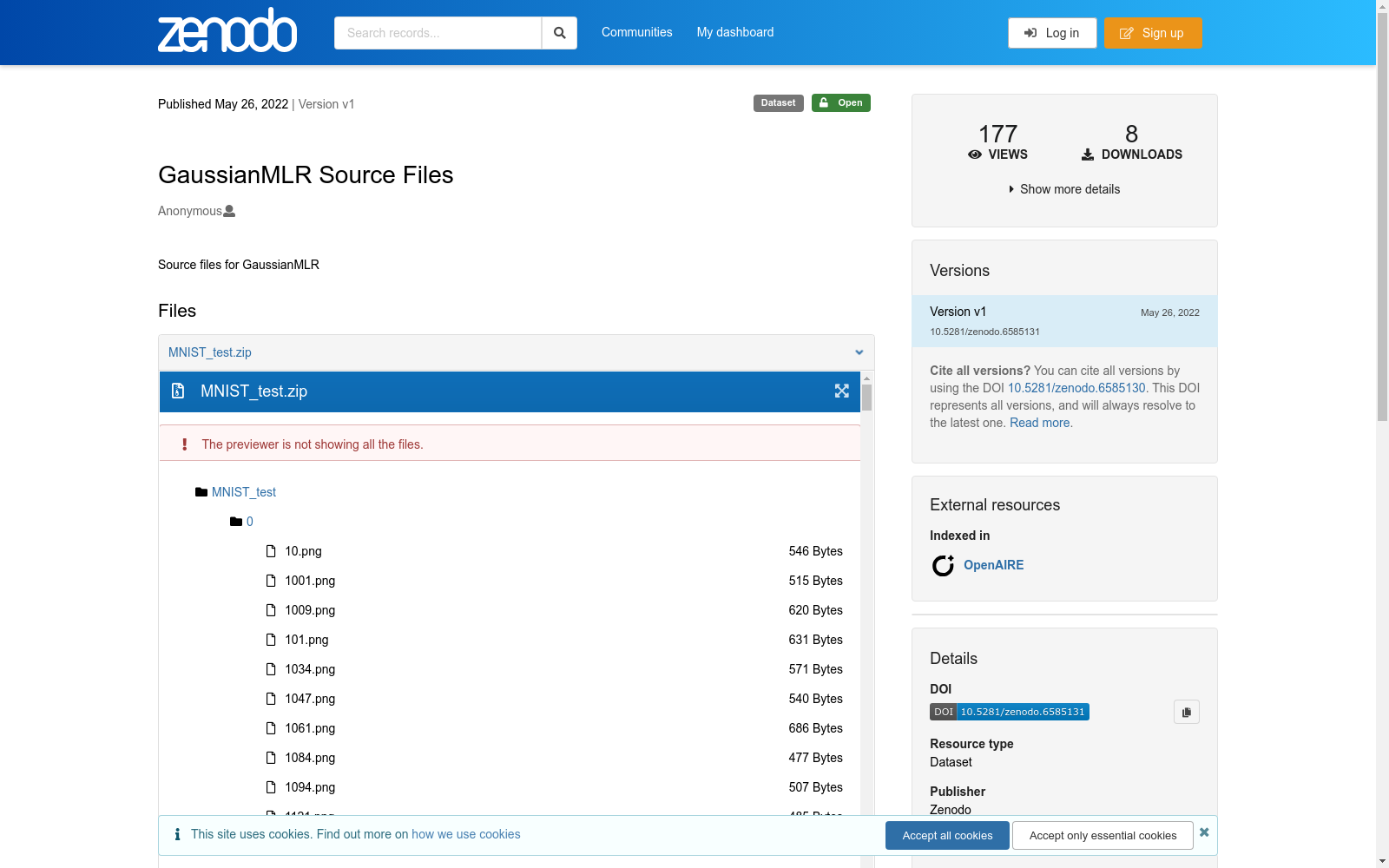Image resolution: width=1389 pixels, height=868 pixels.
Task: Click the MNIST_test folder icon
Action: pyautogui.click(x=201, y=492)
